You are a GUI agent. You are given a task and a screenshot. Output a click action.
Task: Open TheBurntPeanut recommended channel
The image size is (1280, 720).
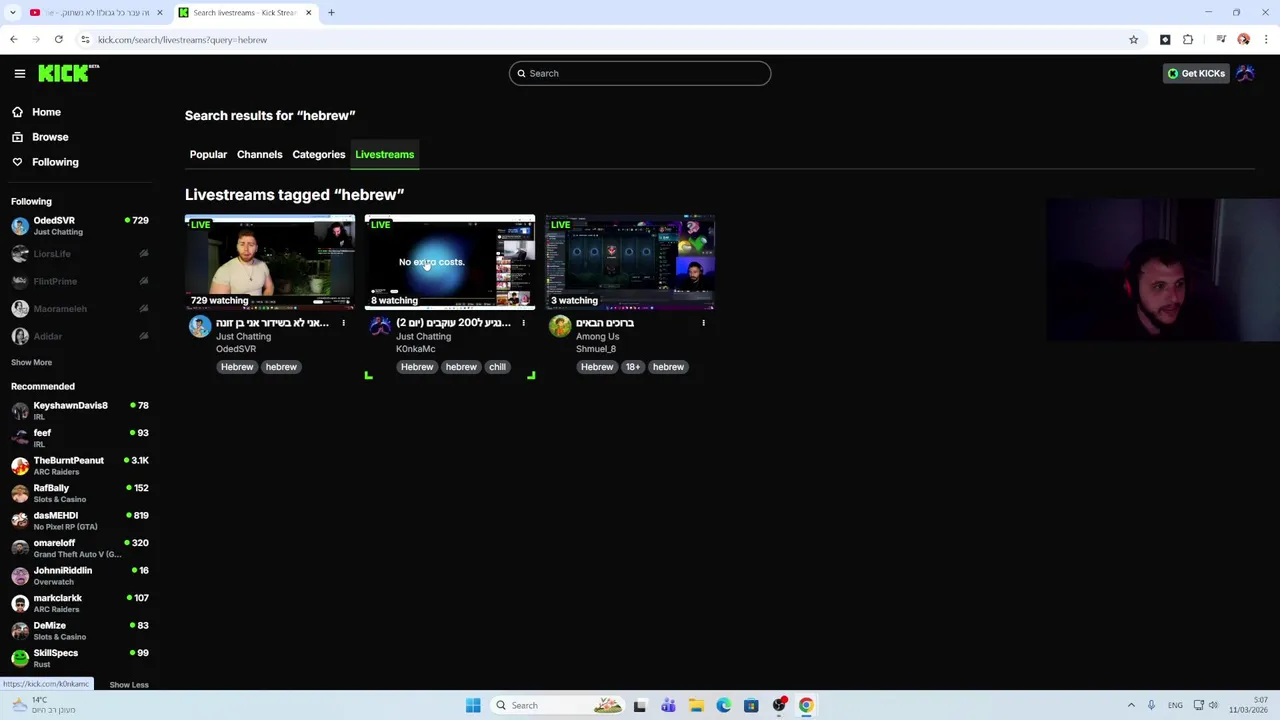tap(80, 465)
